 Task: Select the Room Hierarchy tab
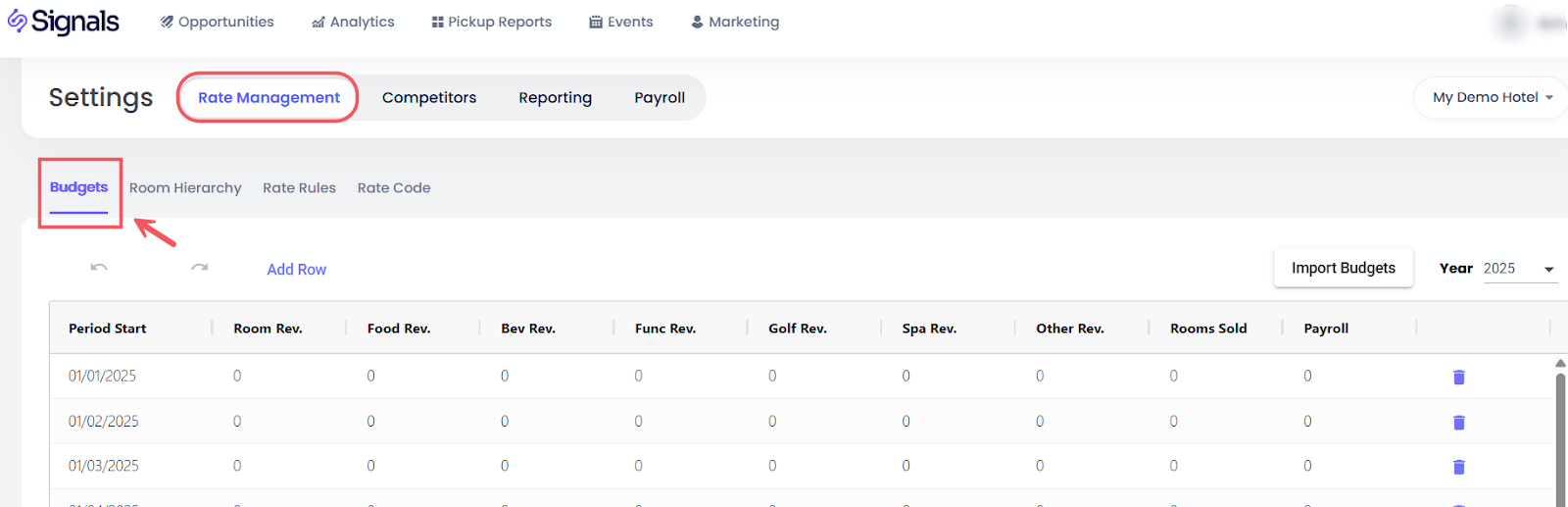[x=185, y=187]
